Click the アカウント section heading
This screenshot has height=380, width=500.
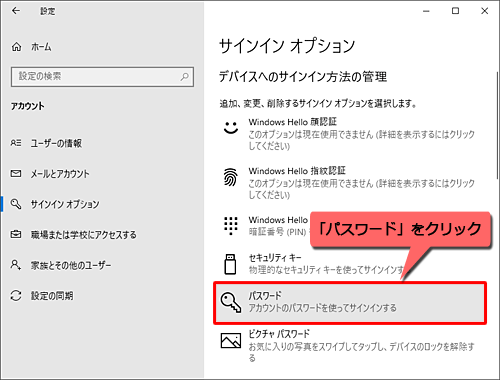click(x=27, y=106)
